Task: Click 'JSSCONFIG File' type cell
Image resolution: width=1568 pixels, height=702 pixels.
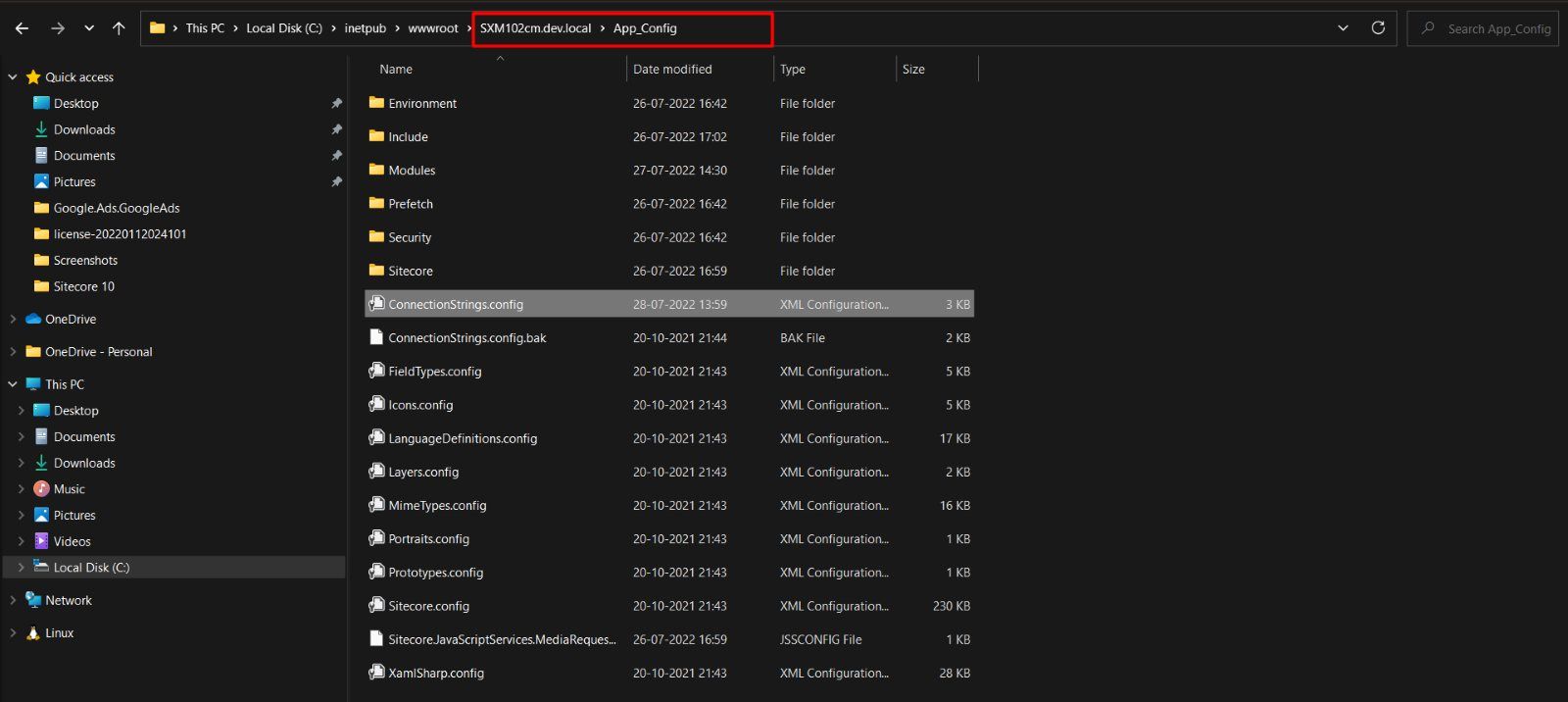Action: [821, 639]
